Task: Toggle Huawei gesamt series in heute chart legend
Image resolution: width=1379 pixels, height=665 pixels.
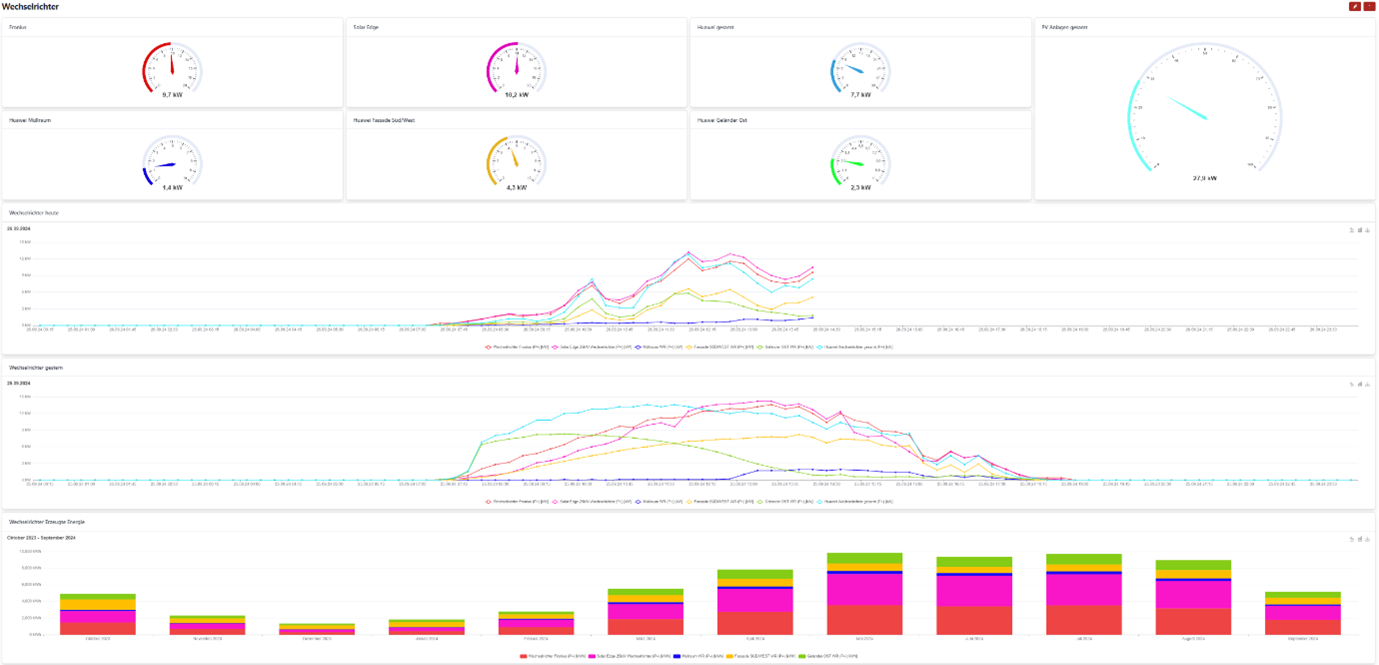Action: [x=857, y=347]
